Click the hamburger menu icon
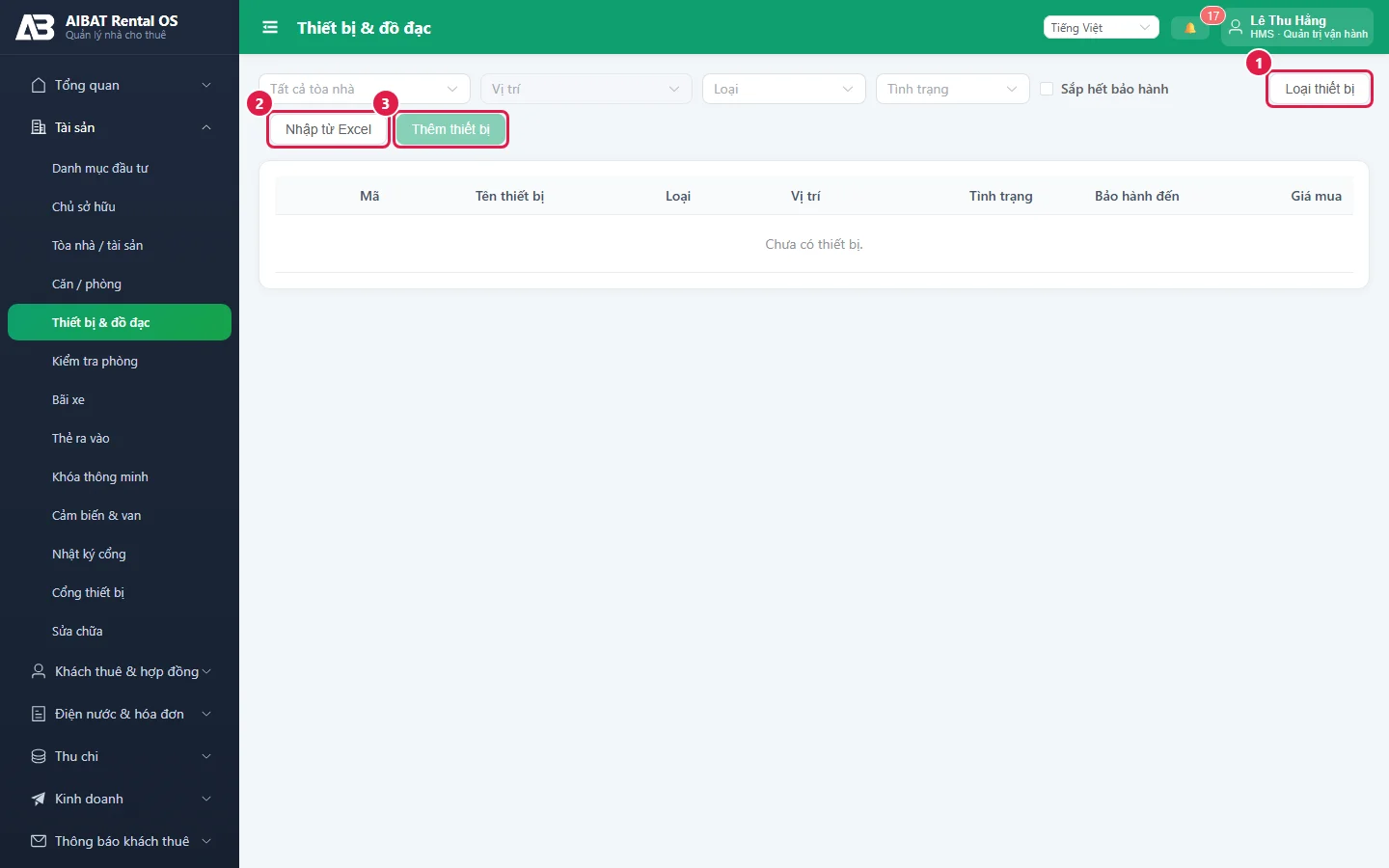 click(270, 27)
